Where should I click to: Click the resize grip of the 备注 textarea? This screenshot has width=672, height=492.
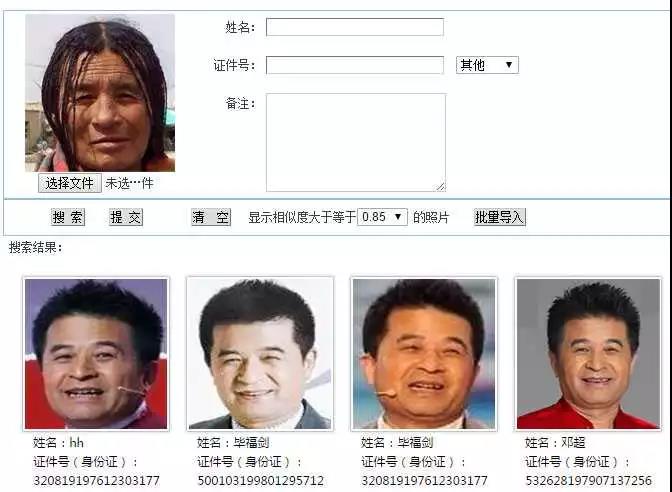[441, 187]
